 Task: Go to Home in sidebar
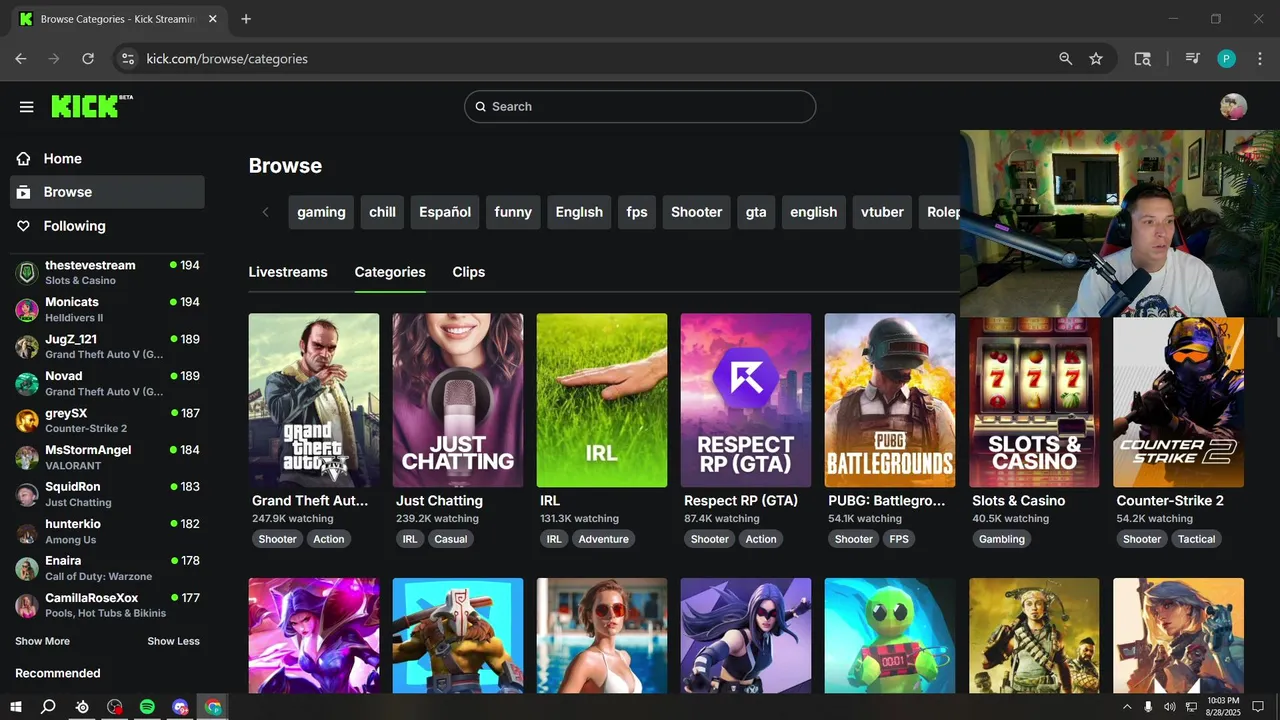[x=107, y=158]
